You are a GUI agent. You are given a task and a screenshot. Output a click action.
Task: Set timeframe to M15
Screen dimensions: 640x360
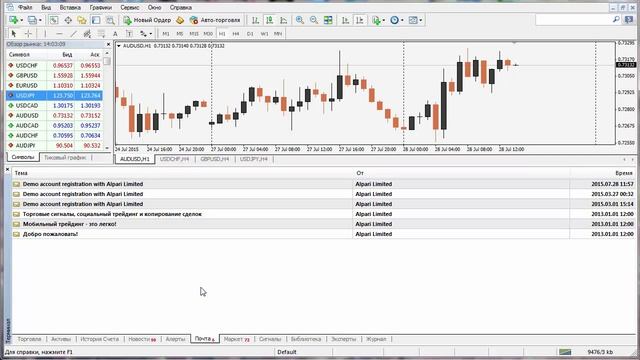(x=194, y=33)
